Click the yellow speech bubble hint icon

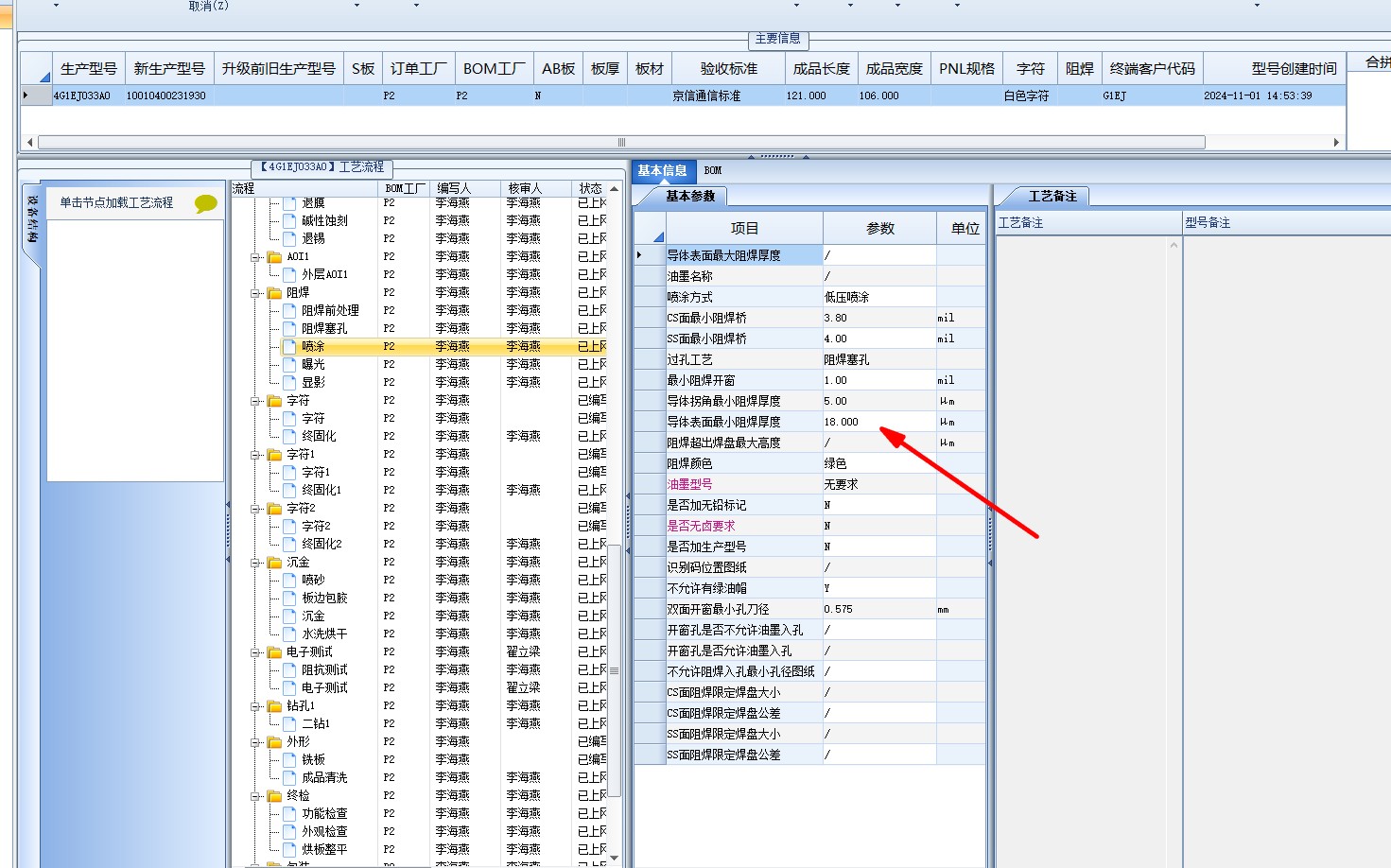pos(205,203)
